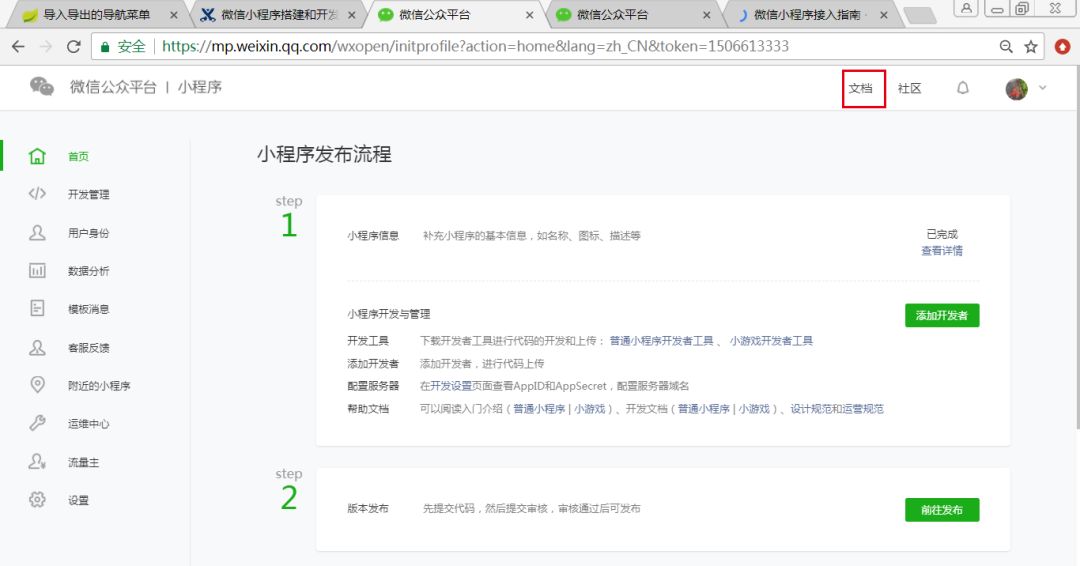Click the 首页 home icon in sidebar
1080x566 pixels.
(37, 156)
